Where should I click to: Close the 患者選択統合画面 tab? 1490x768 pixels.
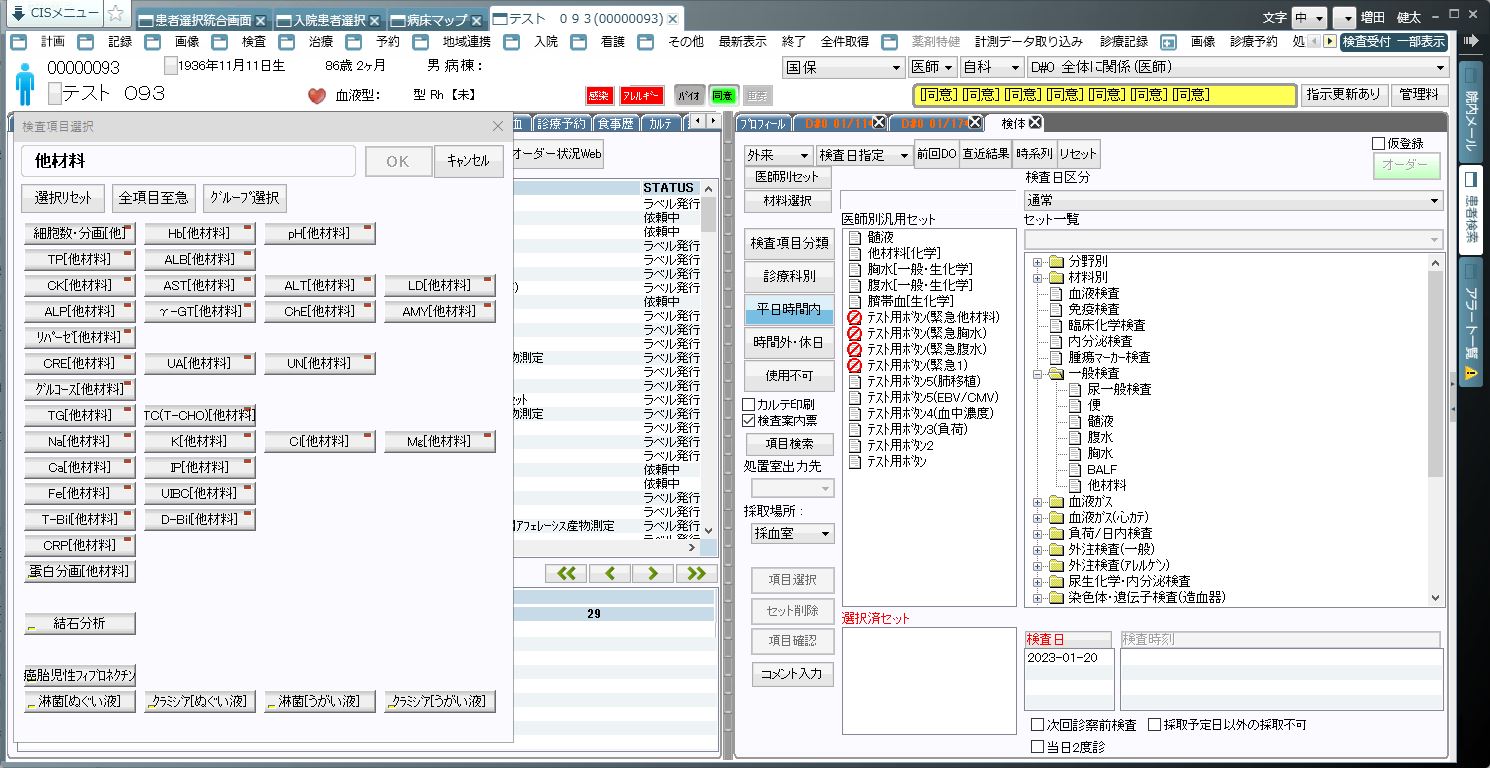click(x=261, y=20)
